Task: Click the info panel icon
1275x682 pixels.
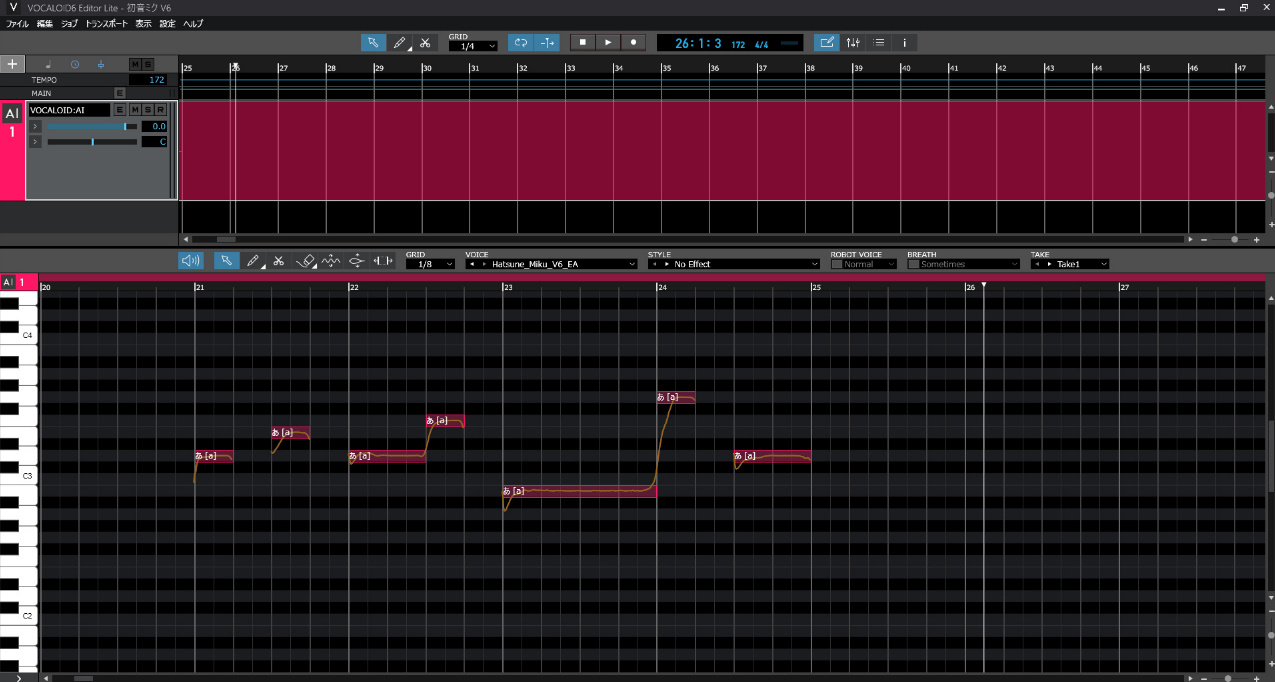Action: (x=905, y=43)
